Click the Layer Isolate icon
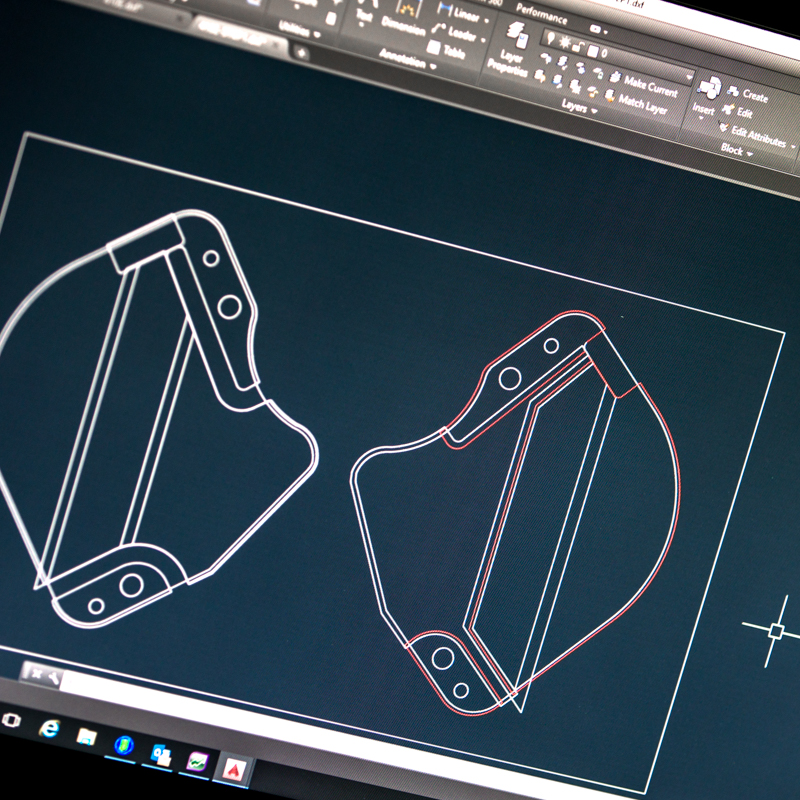 563,62
